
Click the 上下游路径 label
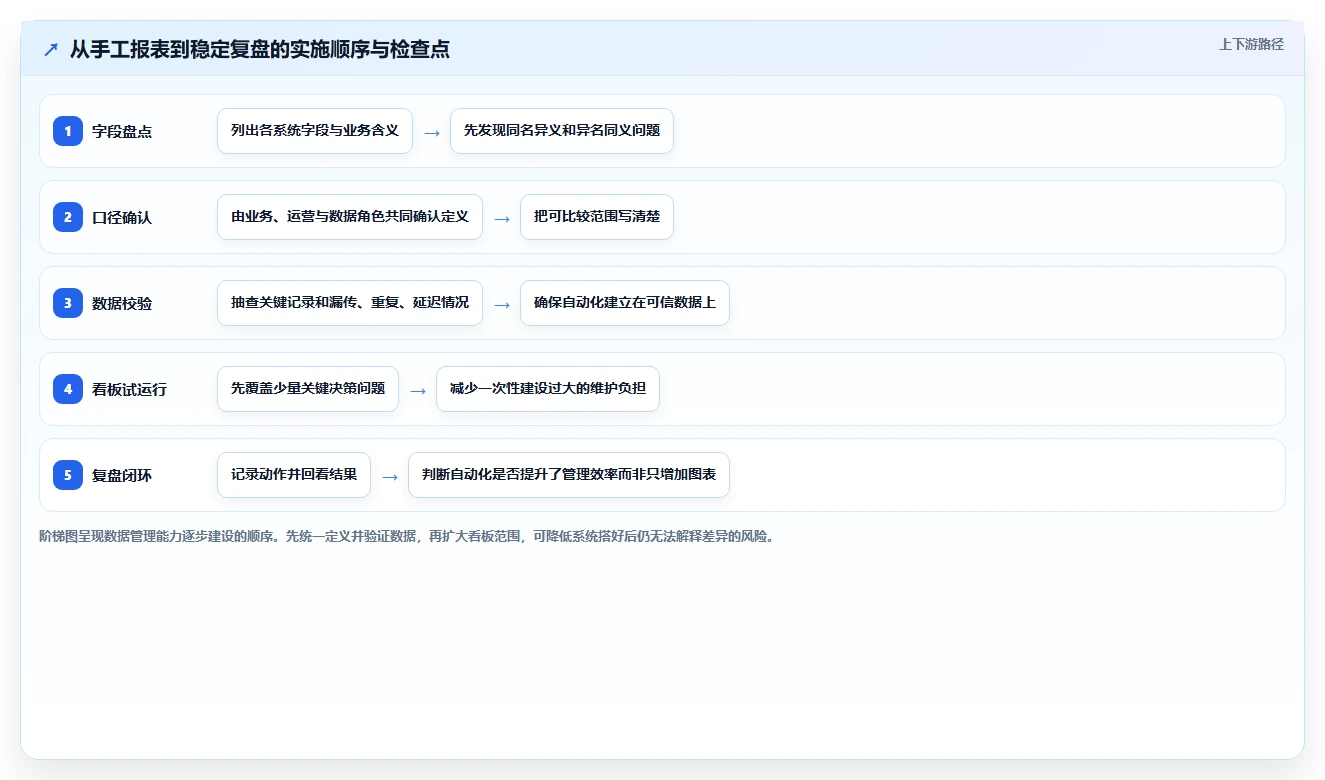pyautogui.click(x=1251, y=44)
